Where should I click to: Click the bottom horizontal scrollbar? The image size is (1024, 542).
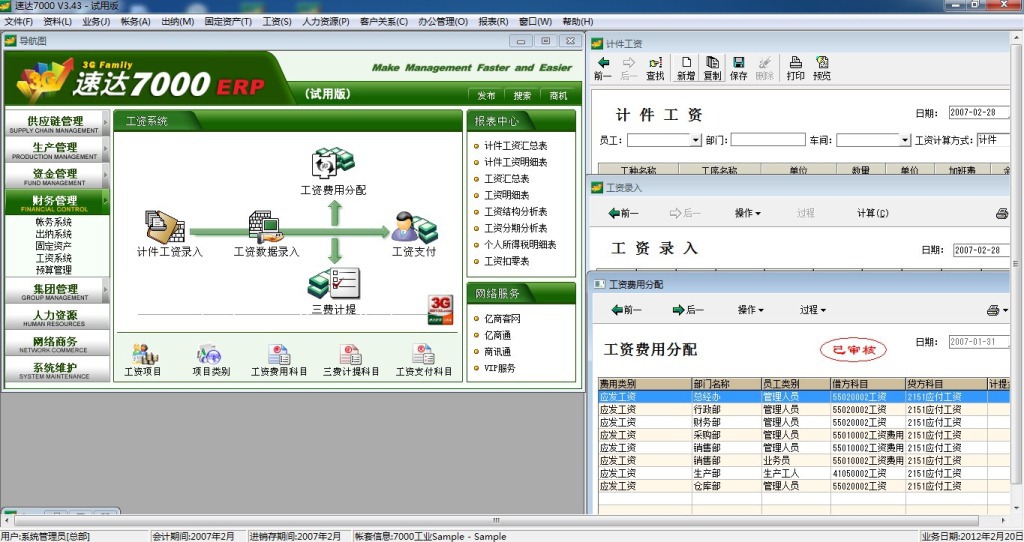(x=496, y=520)
